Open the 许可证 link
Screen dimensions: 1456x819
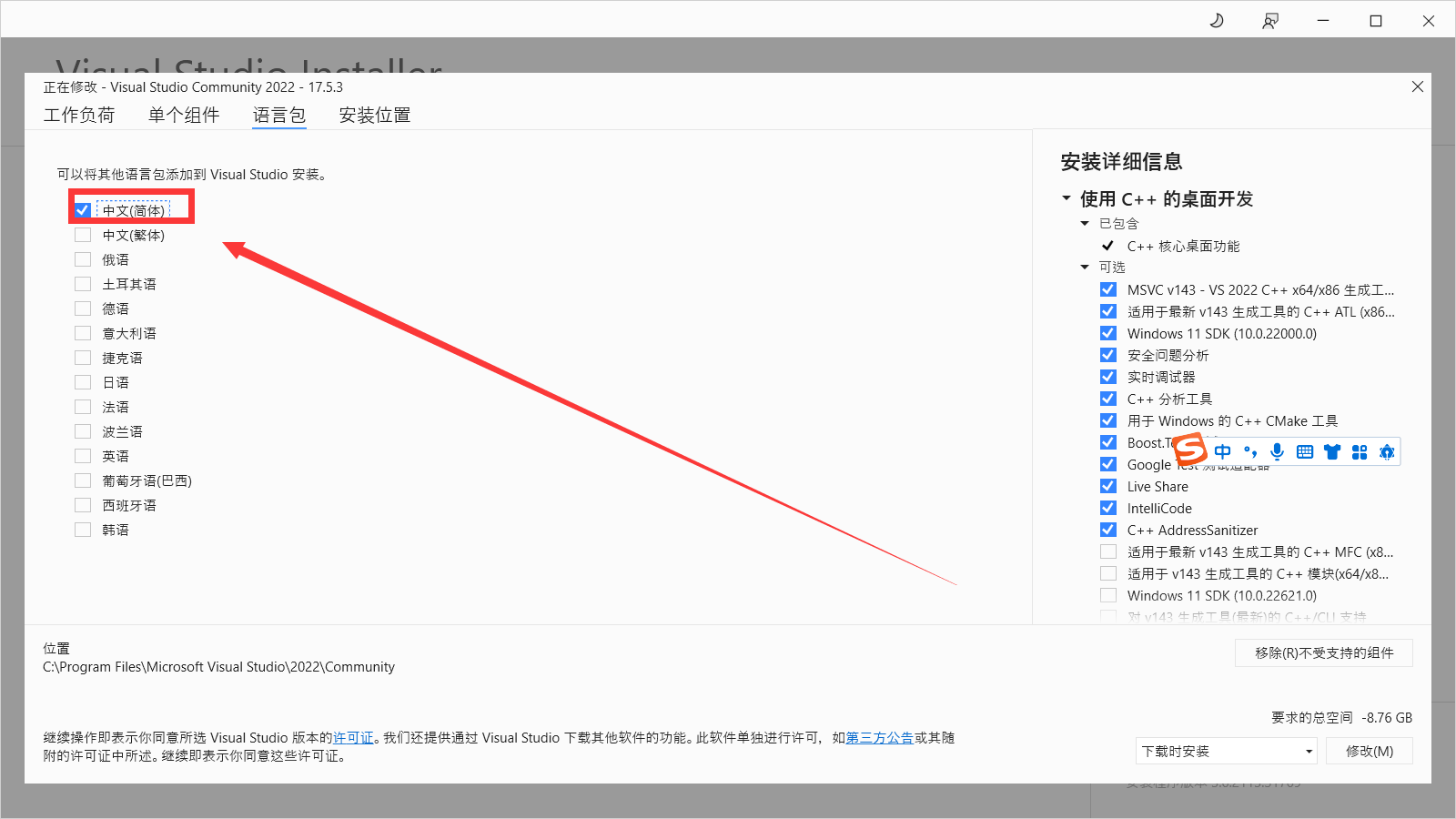(x=353, y=738)
